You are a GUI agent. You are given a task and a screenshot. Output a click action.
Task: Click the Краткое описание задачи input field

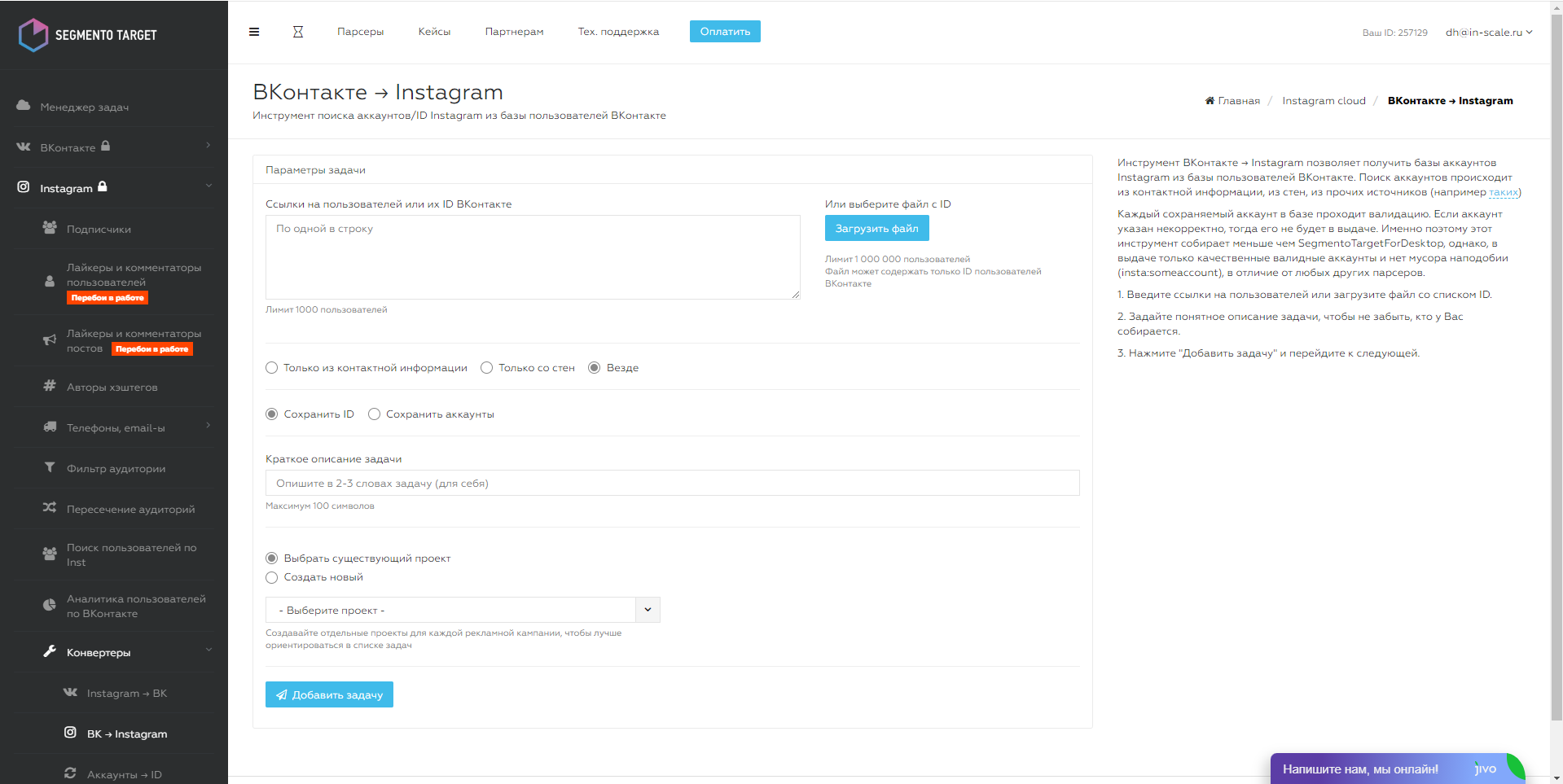click(x=673, y=483)
